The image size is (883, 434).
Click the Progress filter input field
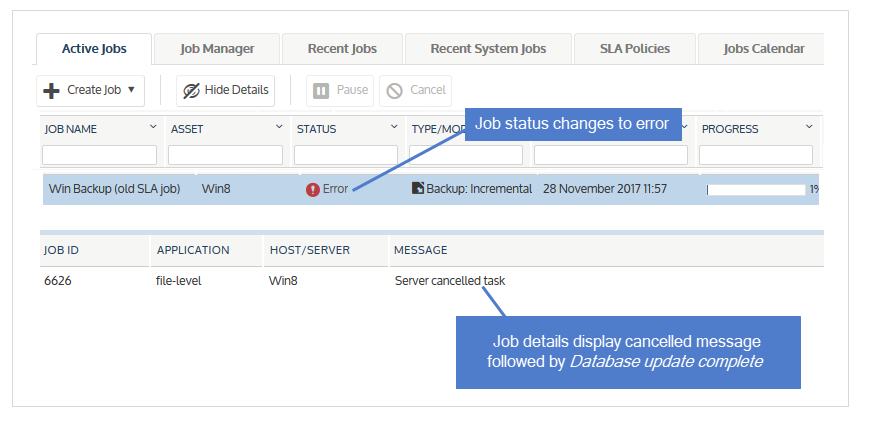coord(756,155)
